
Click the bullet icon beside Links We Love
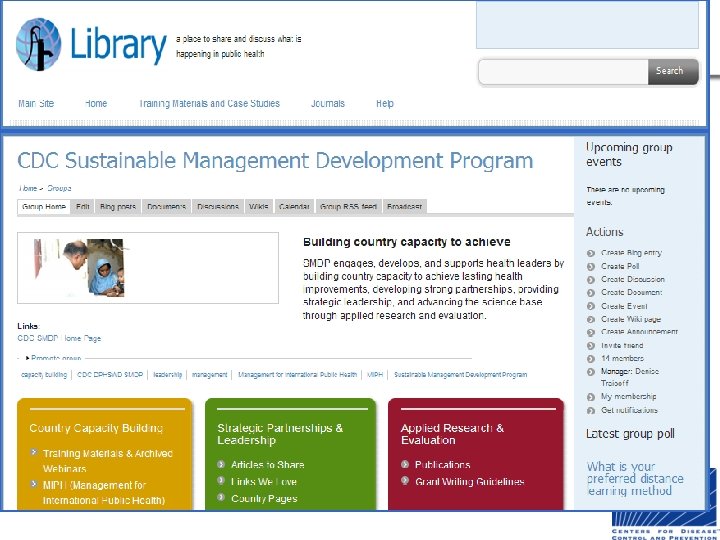tap(221, 480)
